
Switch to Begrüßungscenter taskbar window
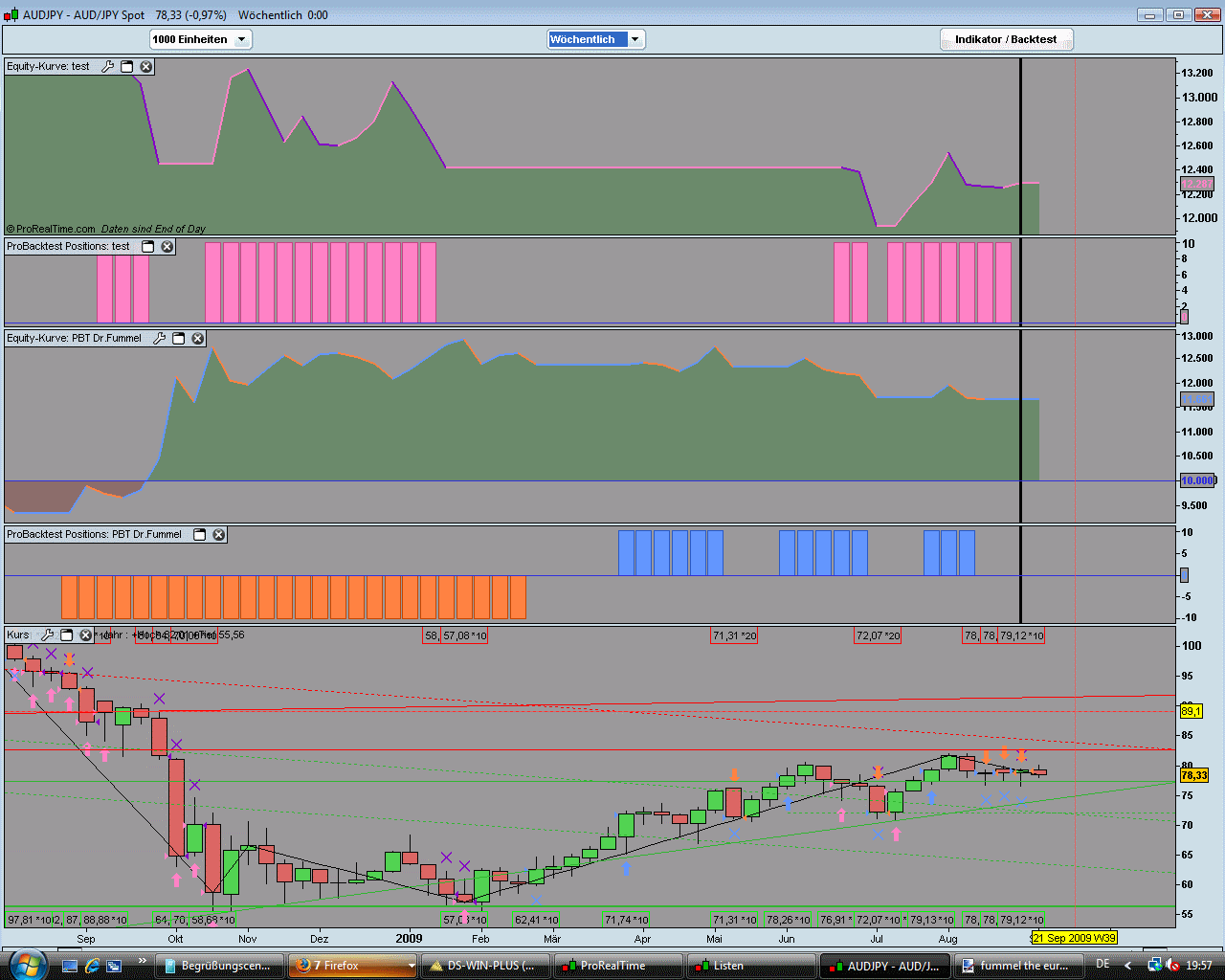pos(221,966)
